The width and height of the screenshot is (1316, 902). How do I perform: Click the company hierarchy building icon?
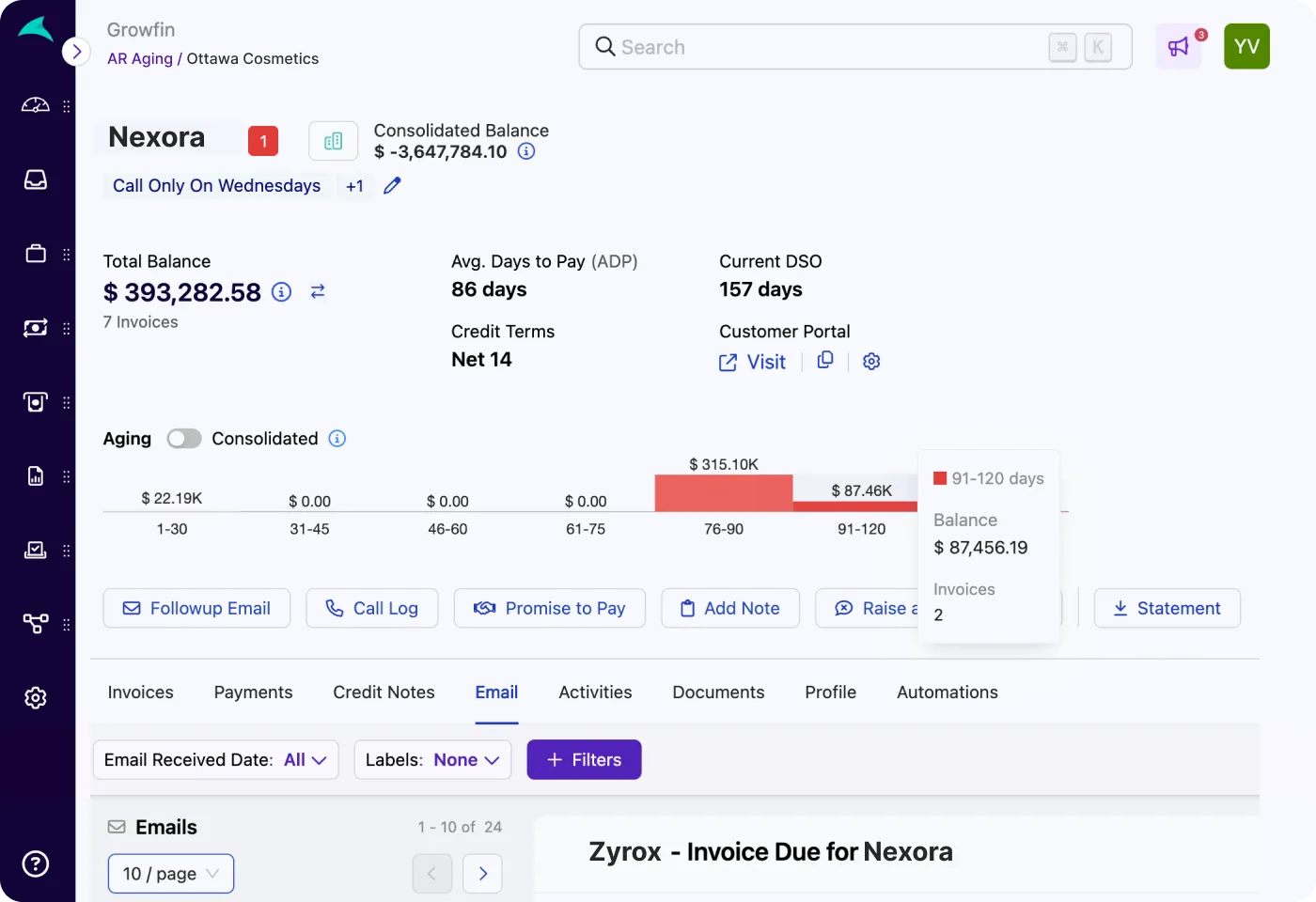(334, 141)
